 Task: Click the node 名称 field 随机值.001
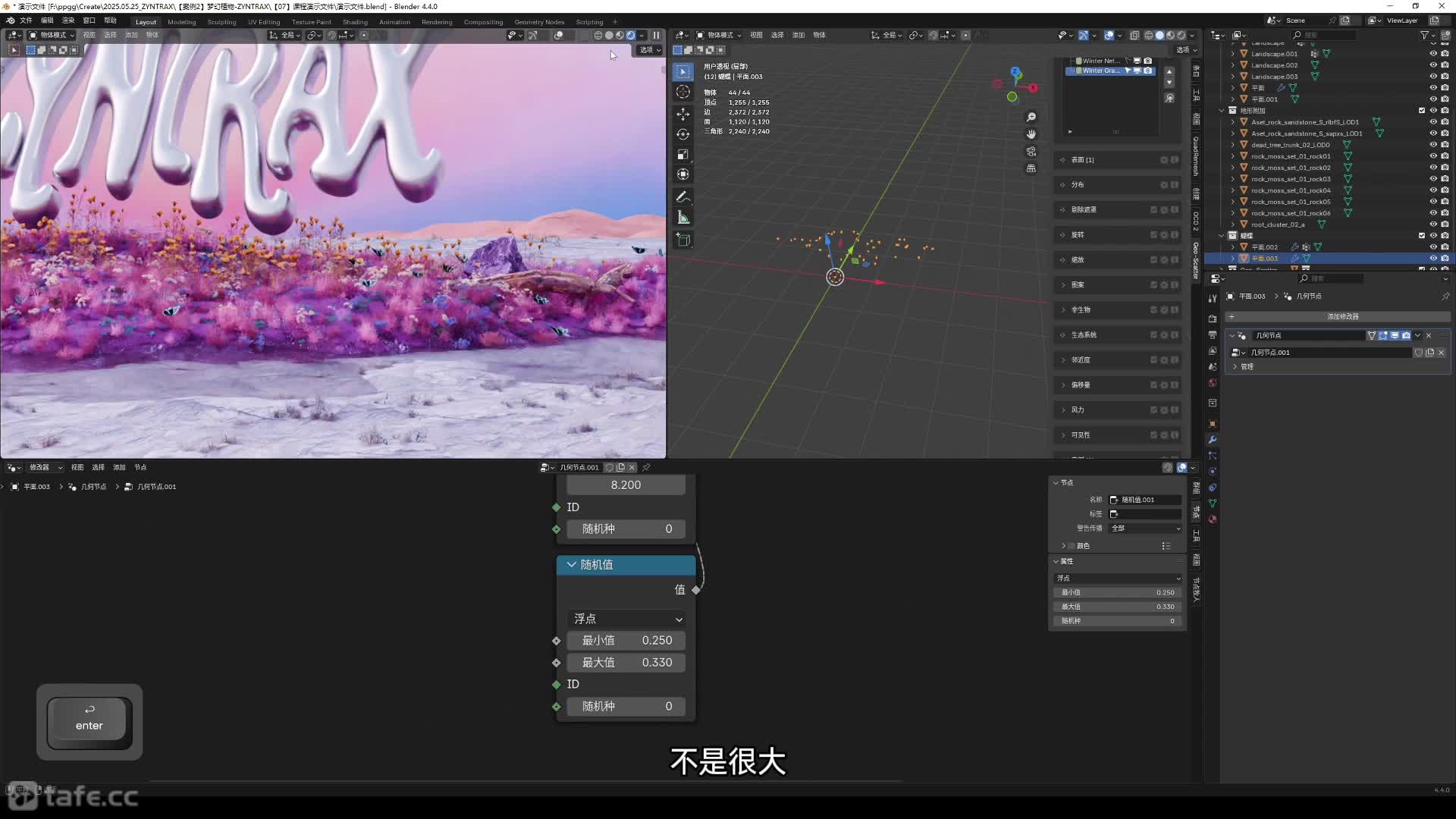point(1145,500)
